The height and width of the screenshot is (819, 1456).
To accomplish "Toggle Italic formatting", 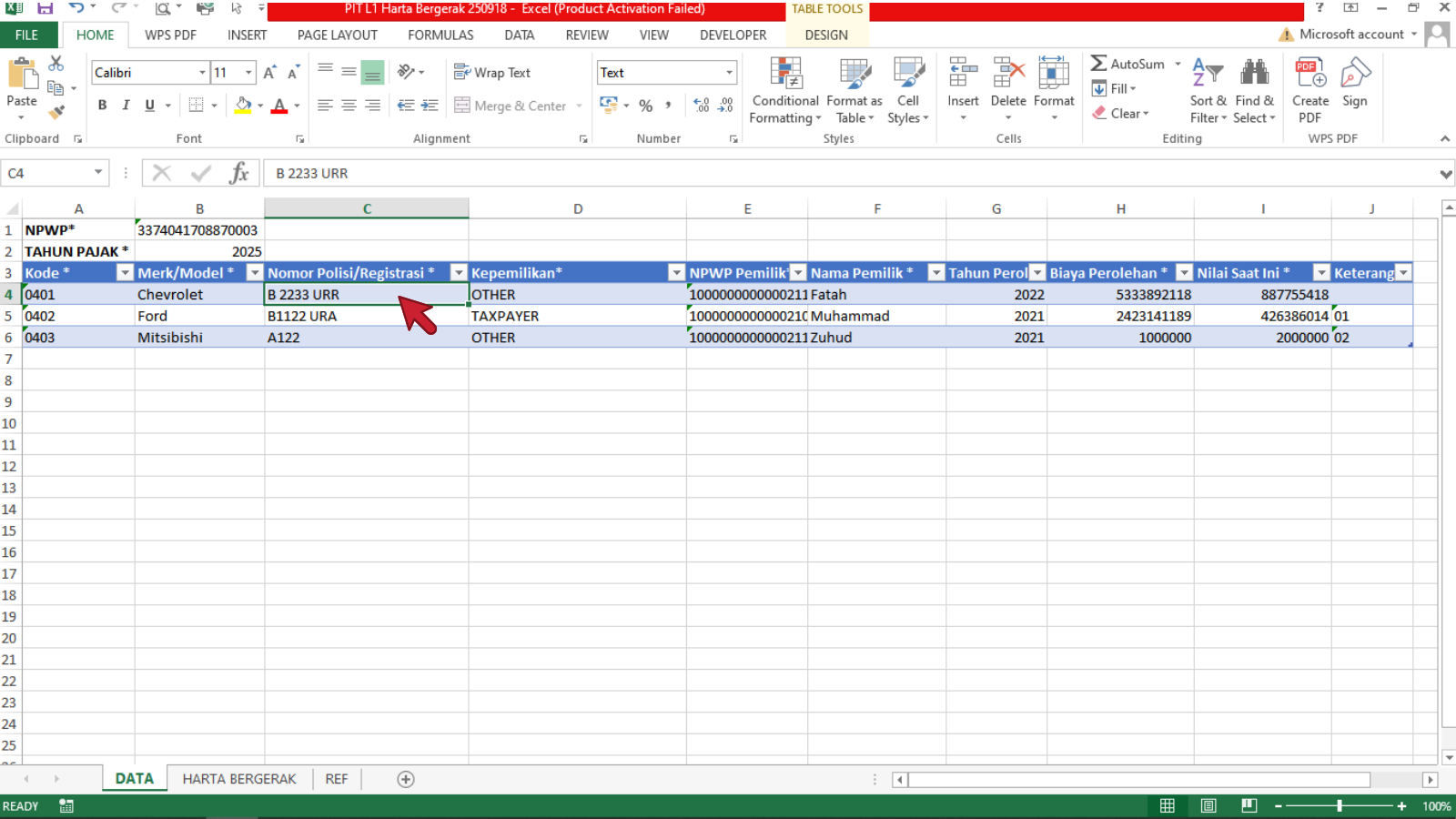I will click(x=126, y=106).
